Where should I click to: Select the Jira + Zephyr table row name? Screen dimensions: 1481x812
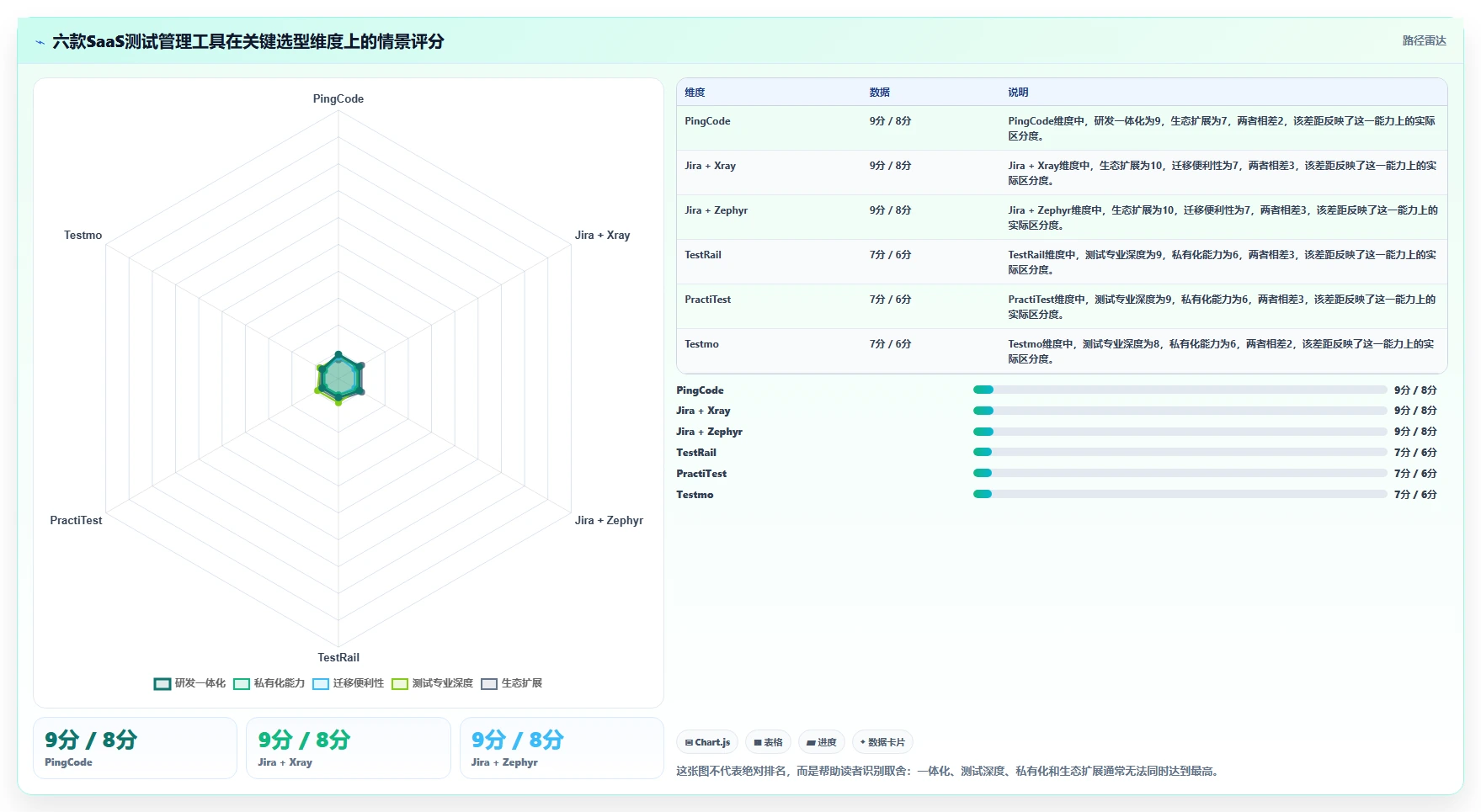tap(716, 210)
